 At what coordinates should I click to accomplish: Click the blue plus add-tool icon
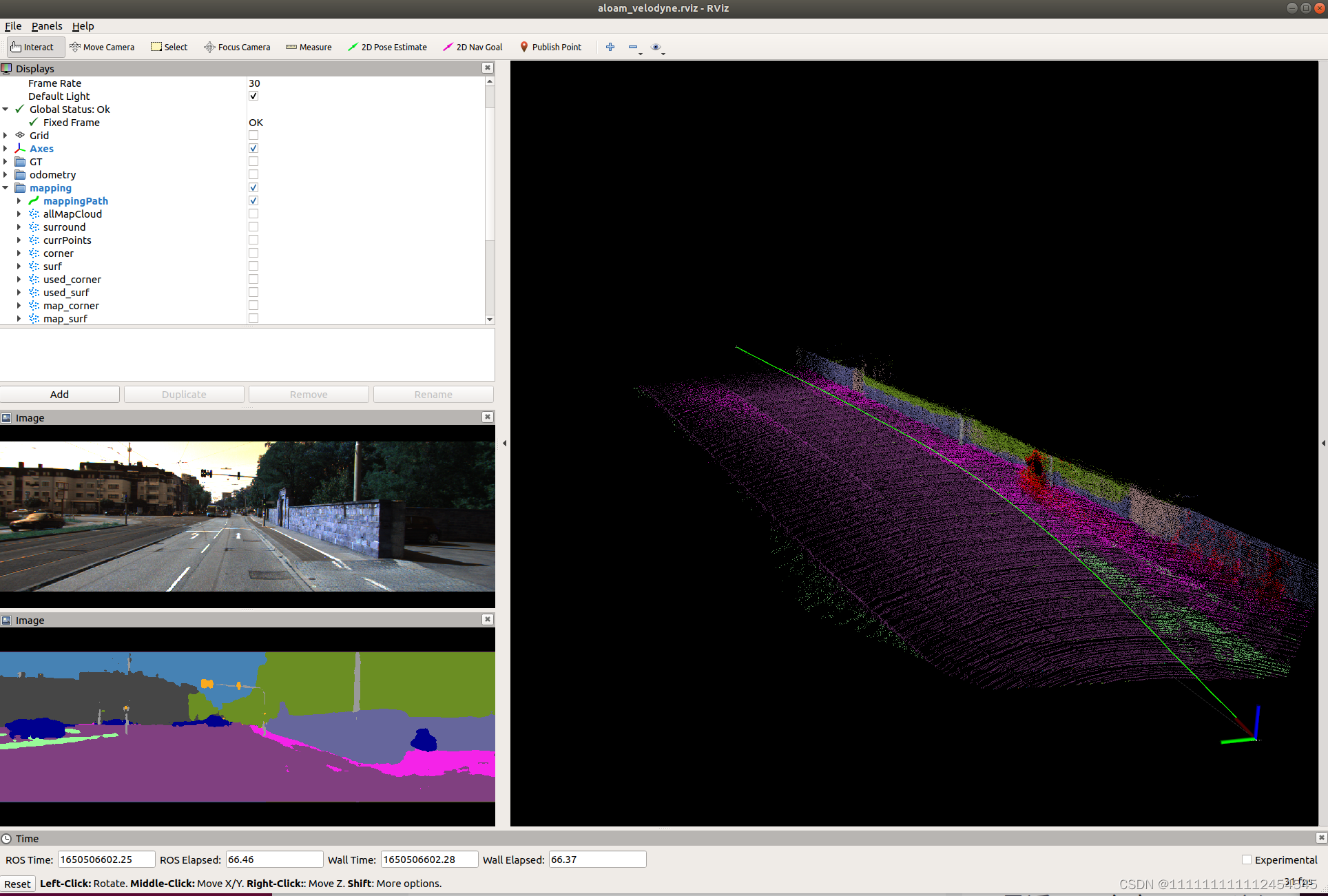tap(610, 47)
